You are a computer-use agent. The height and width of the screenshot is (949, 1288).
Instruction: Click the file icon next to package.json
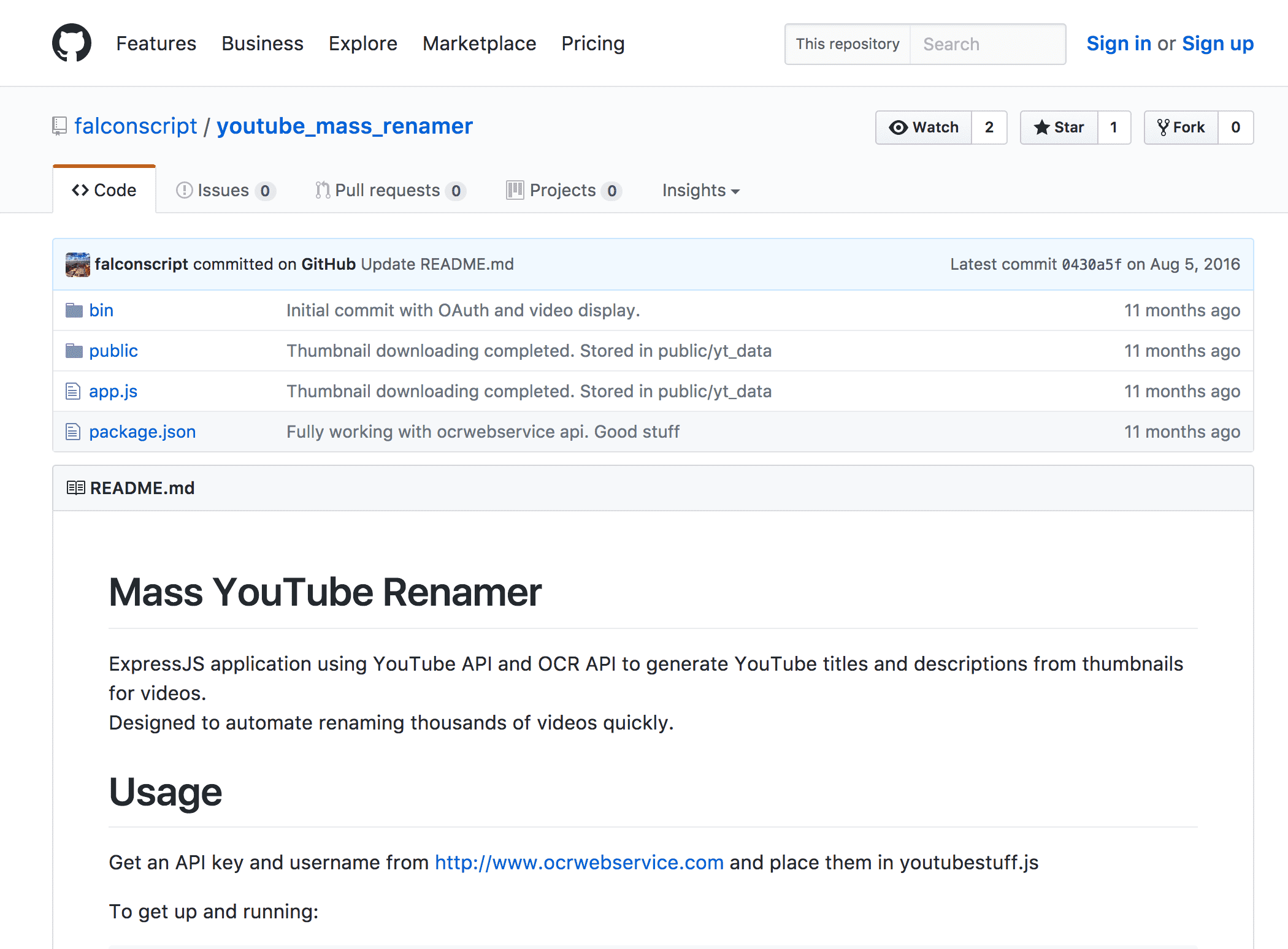(x=73, y=432)
